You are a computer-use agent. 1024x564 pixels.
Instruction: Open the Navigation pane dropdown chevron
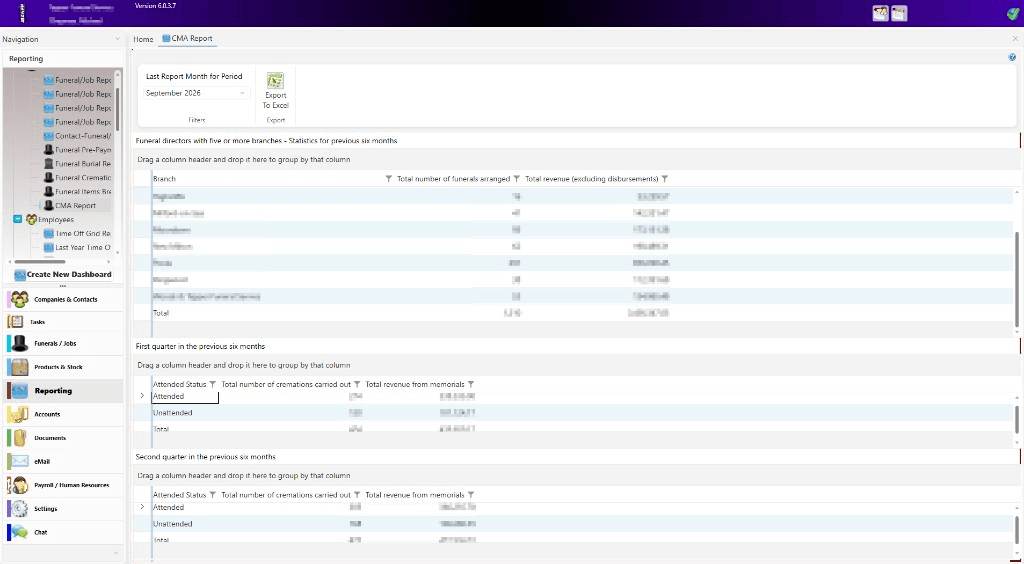(117, 39)
